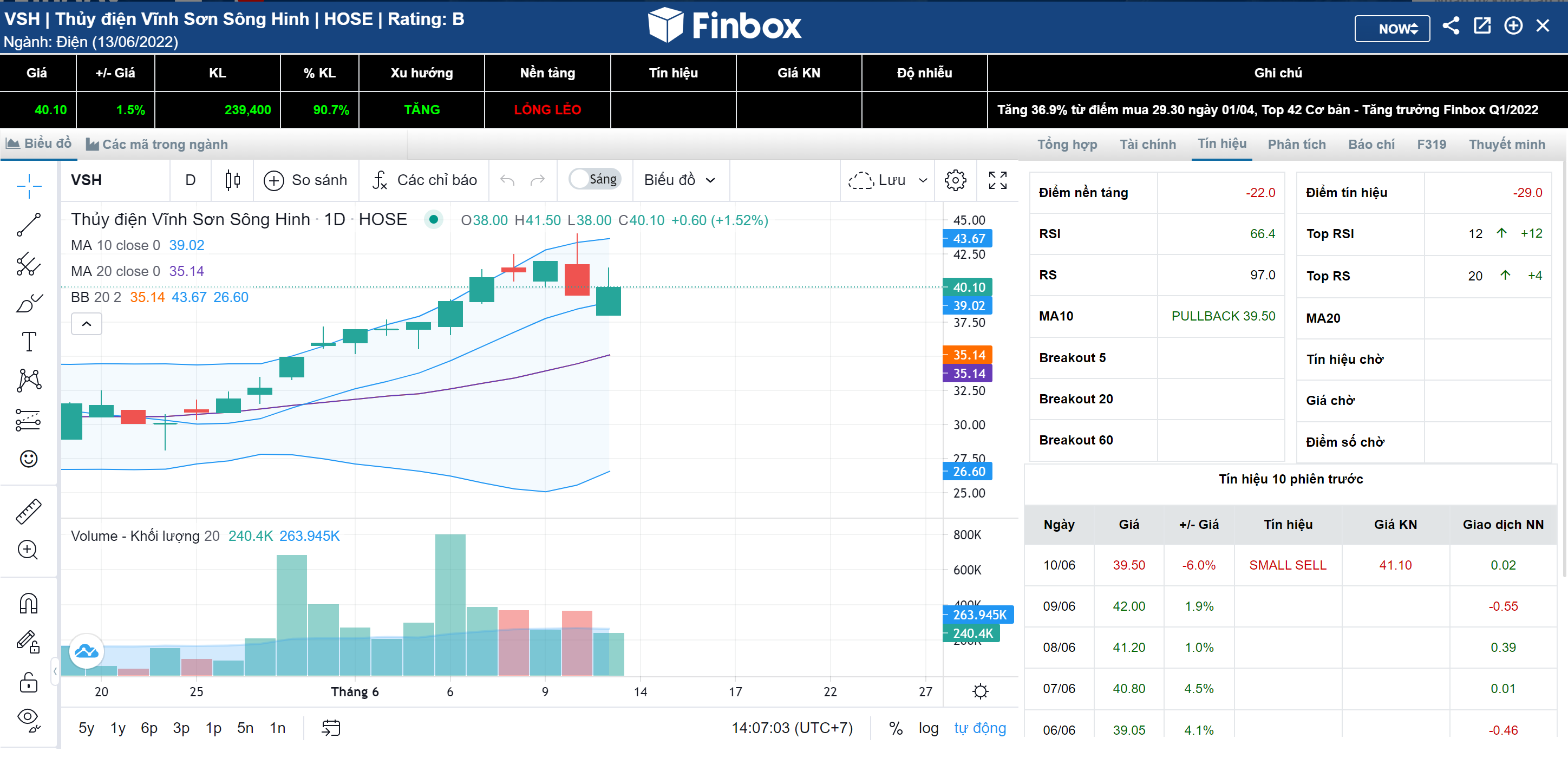Open the Lưu save dropdown arrow
Image resolution: width=1568 pixels, height=771 pixels.
[x=923, y=180]
